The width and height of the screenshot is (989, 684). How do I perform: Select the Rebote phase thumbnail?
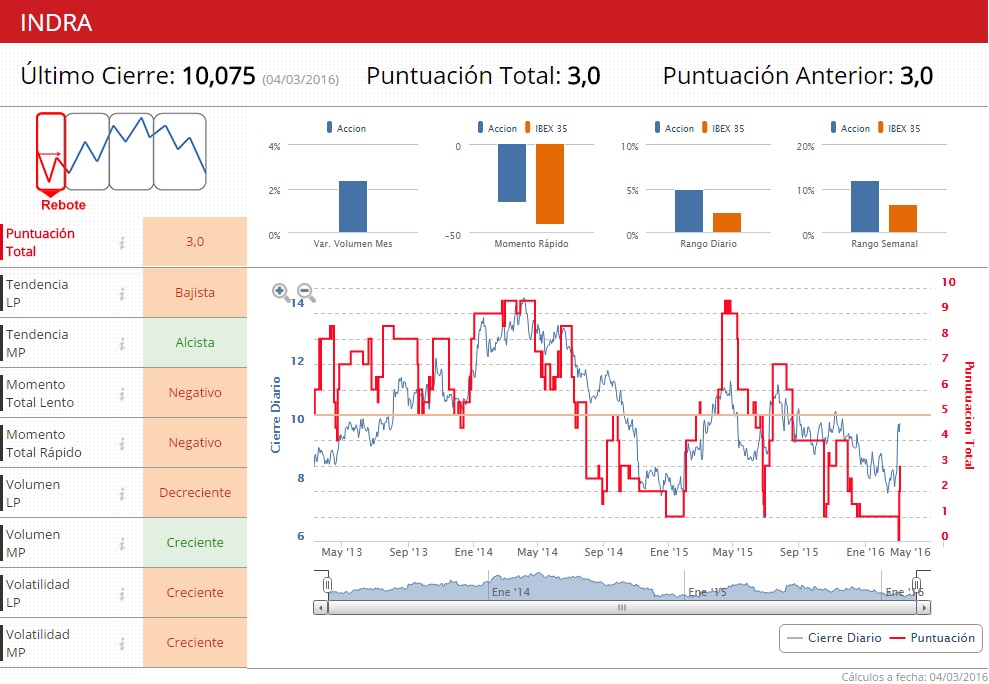point(51,153)
